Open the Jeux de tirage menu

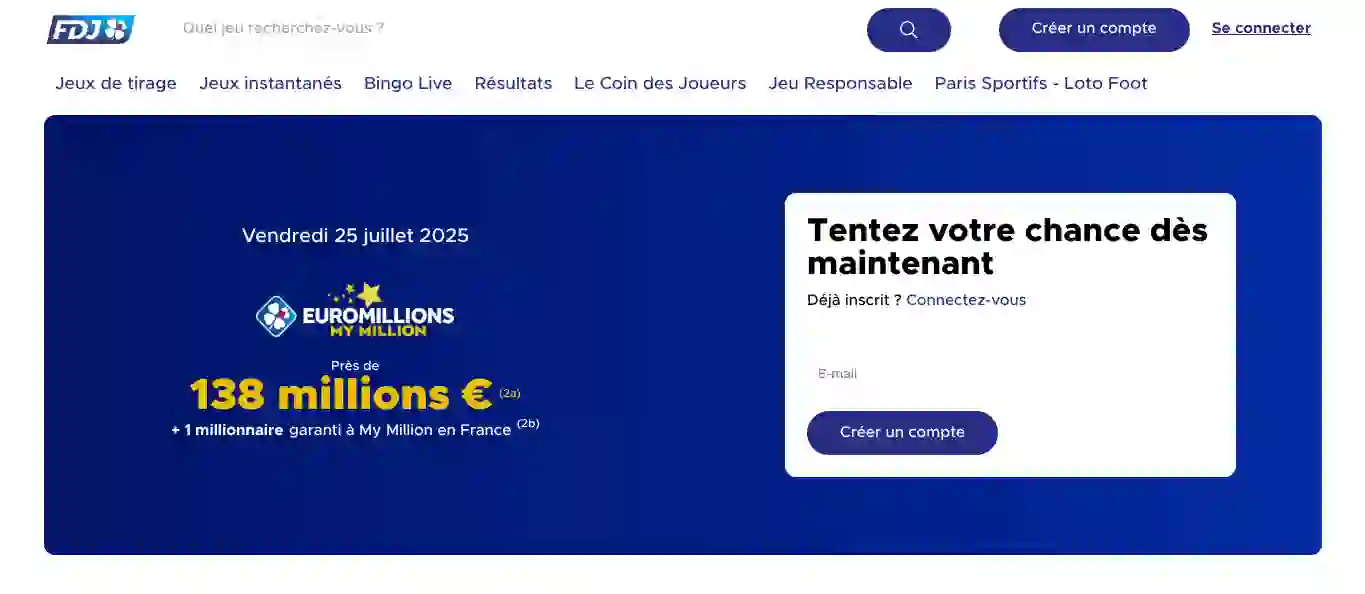pos(116,84)
